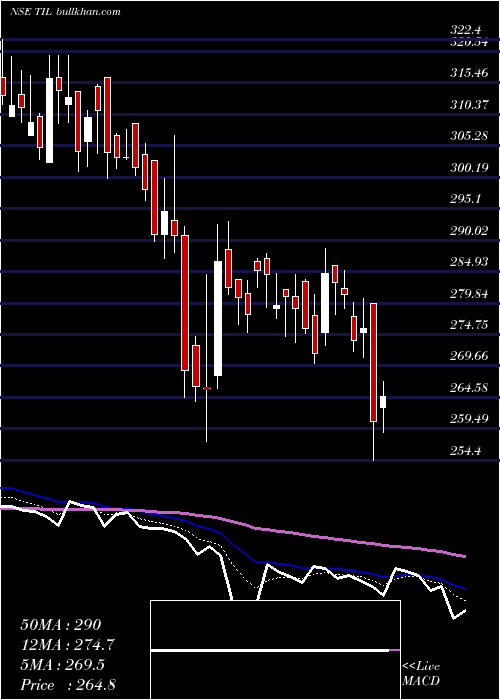Click the tall white candle closing near 285
Image resolution: width=500 pixels, height=700 pixels.
[218, 318]
